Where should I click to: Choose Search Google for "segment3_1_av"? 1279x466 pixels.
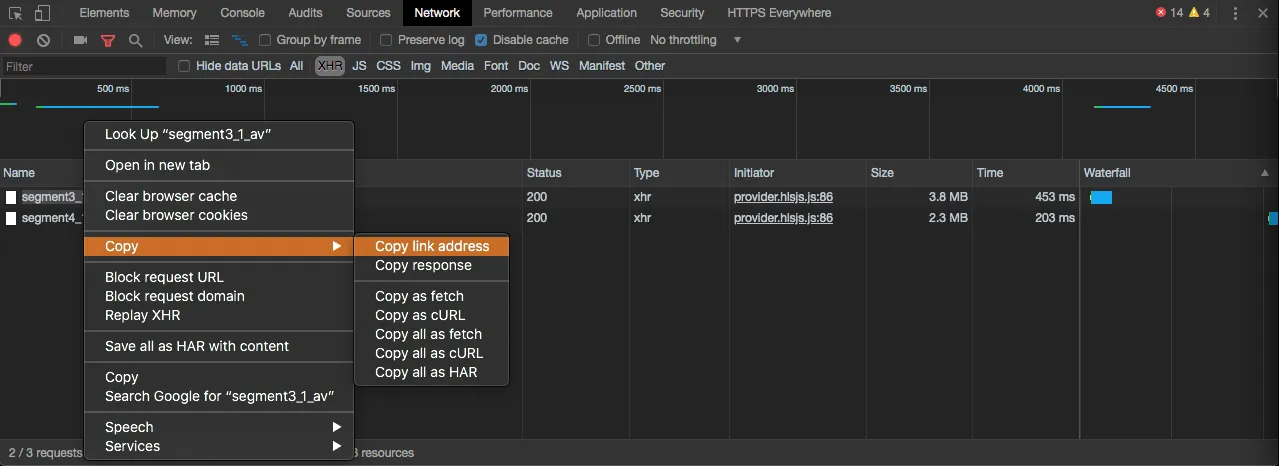[219, 396]
